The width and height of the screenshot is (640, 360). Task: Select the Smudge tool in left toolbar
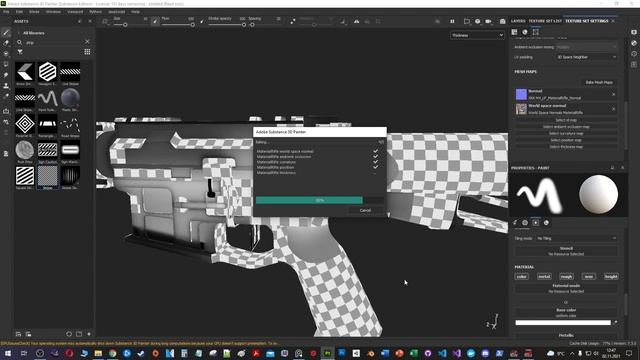coord(6,75)
